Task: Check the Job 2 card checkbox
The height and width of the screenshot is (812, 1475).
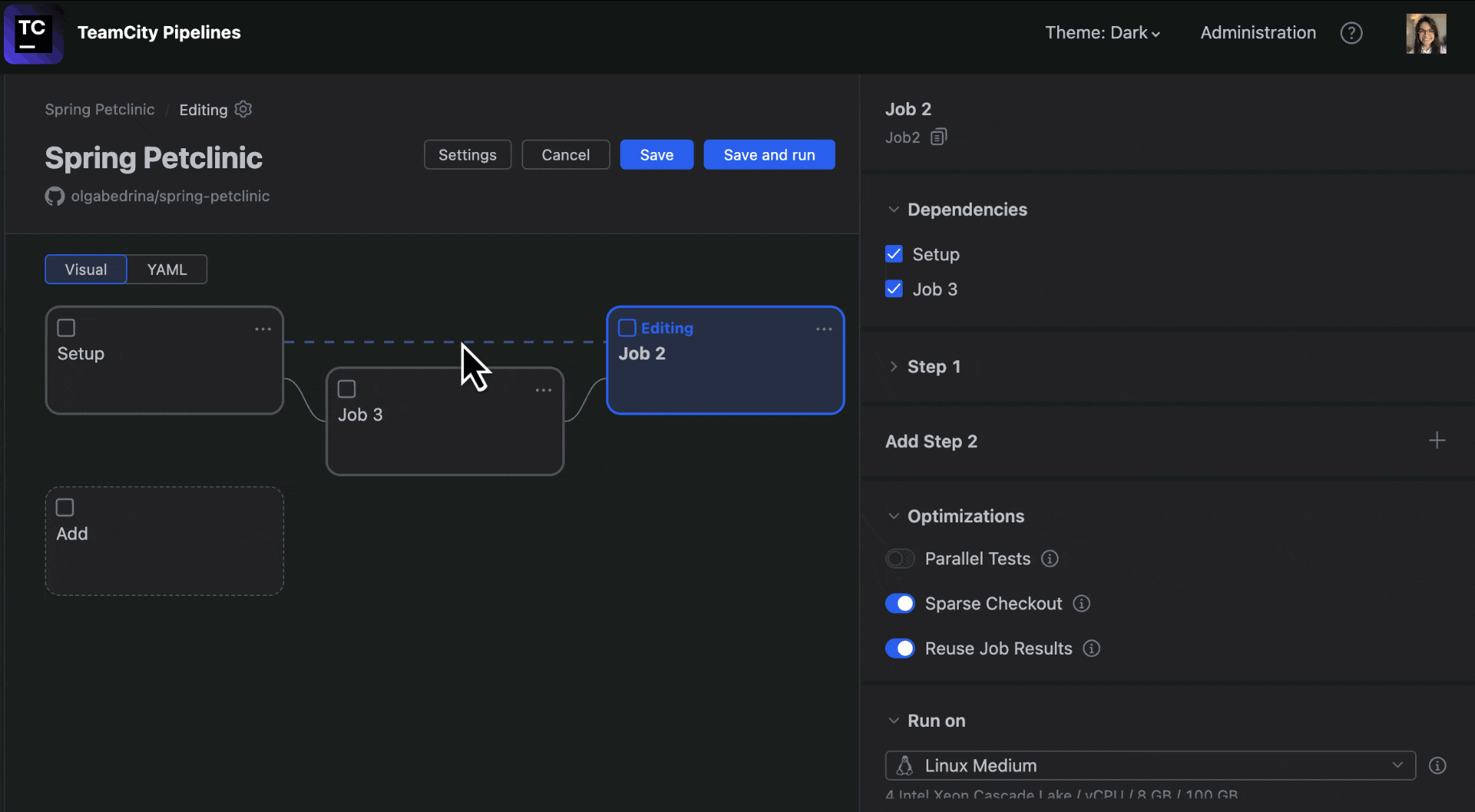Action: (627, 328)
